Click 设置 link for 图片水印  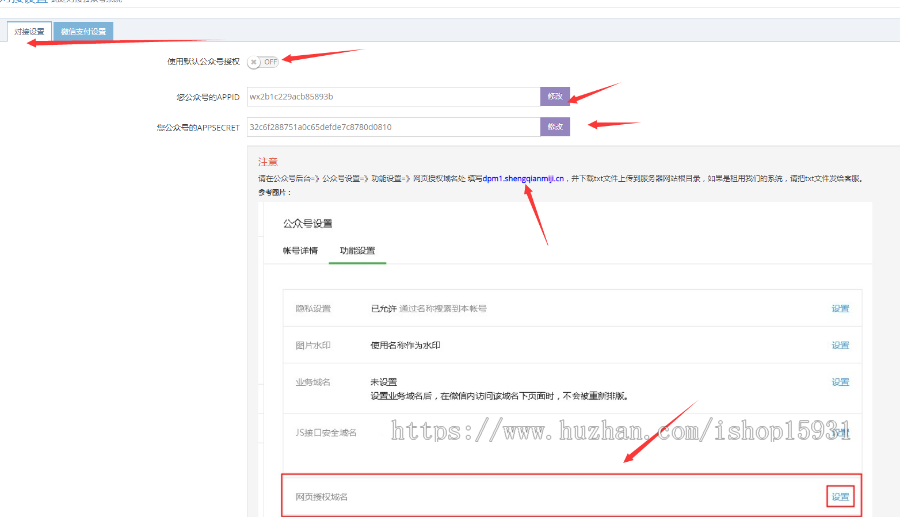840,345
